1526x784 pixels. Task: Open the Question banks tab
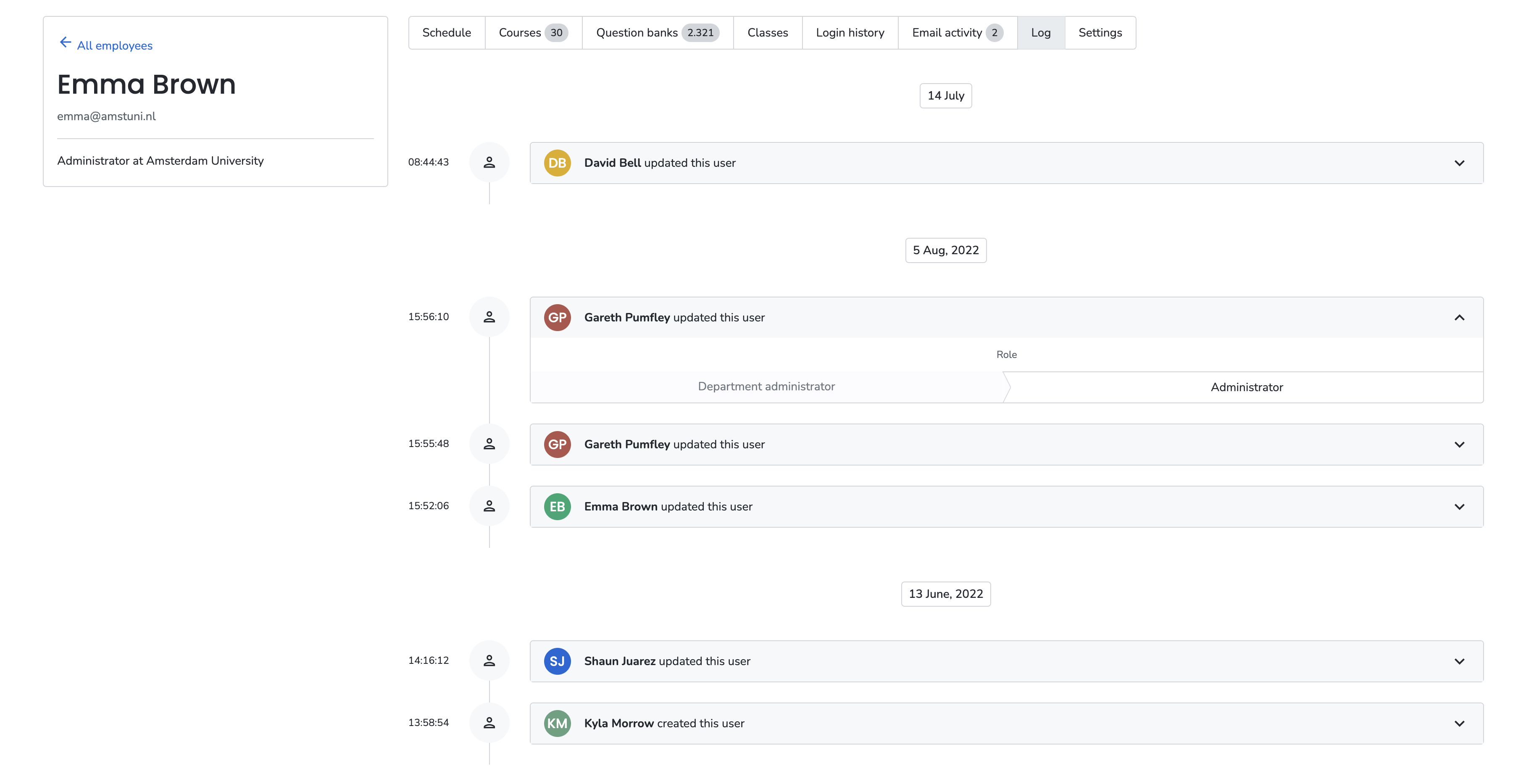[658, 33]
